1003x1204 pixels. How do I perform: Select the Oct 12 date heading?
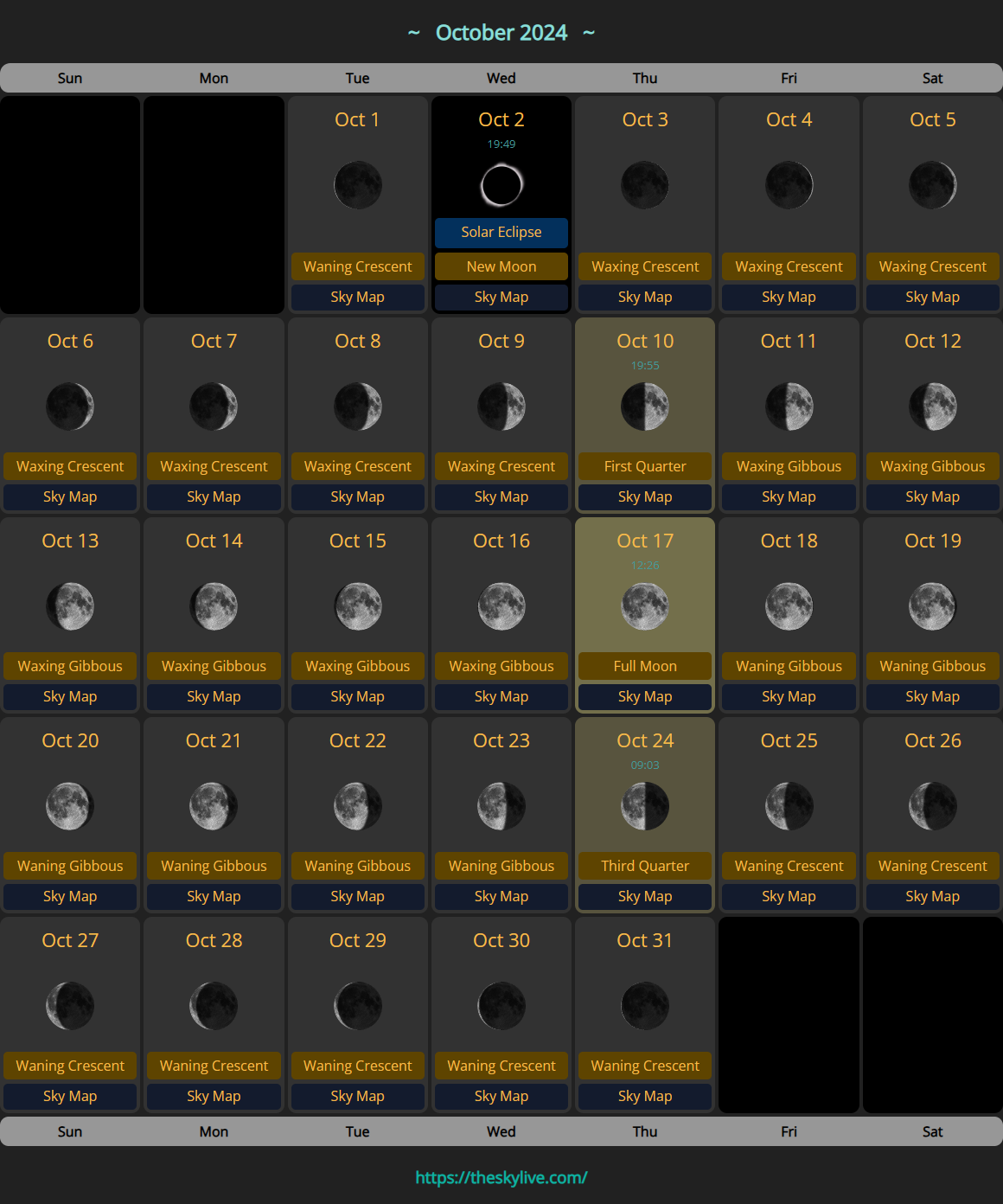[x=932, y=342]
